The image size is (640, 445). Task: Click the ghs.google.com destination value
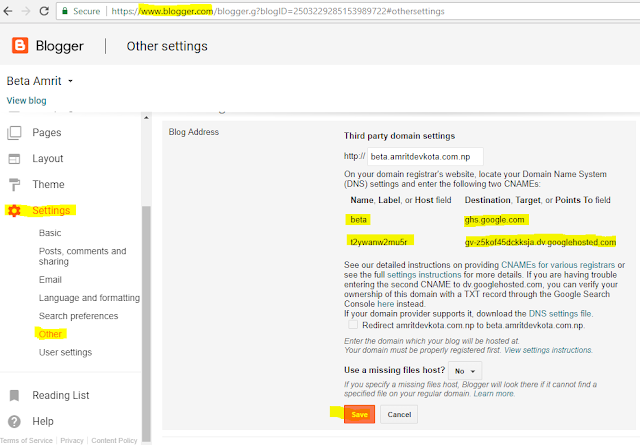tap(494, 220)
